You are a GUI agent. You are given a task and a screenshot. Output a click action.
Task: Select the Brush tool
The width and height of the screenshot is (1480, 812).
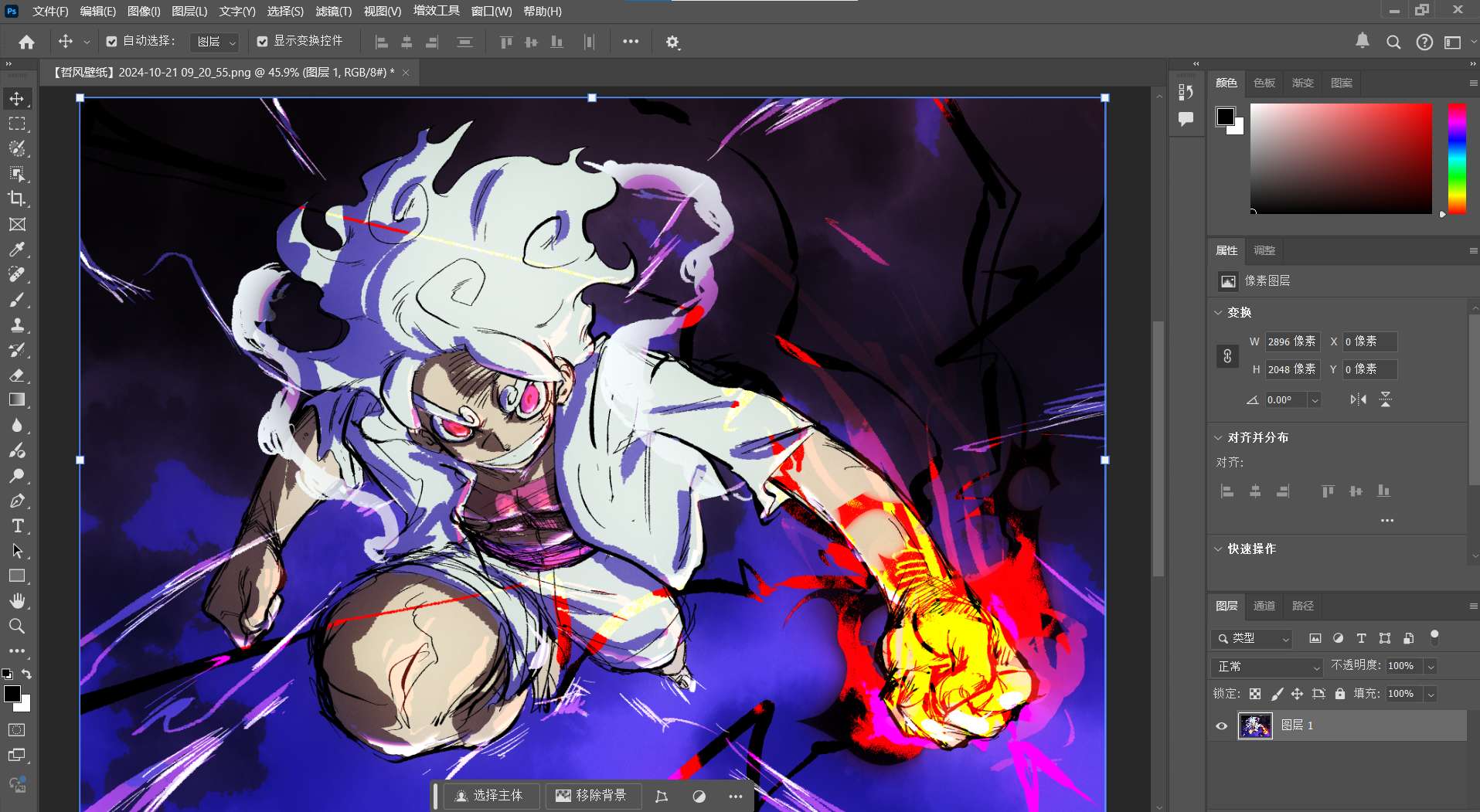pos(17,300)
